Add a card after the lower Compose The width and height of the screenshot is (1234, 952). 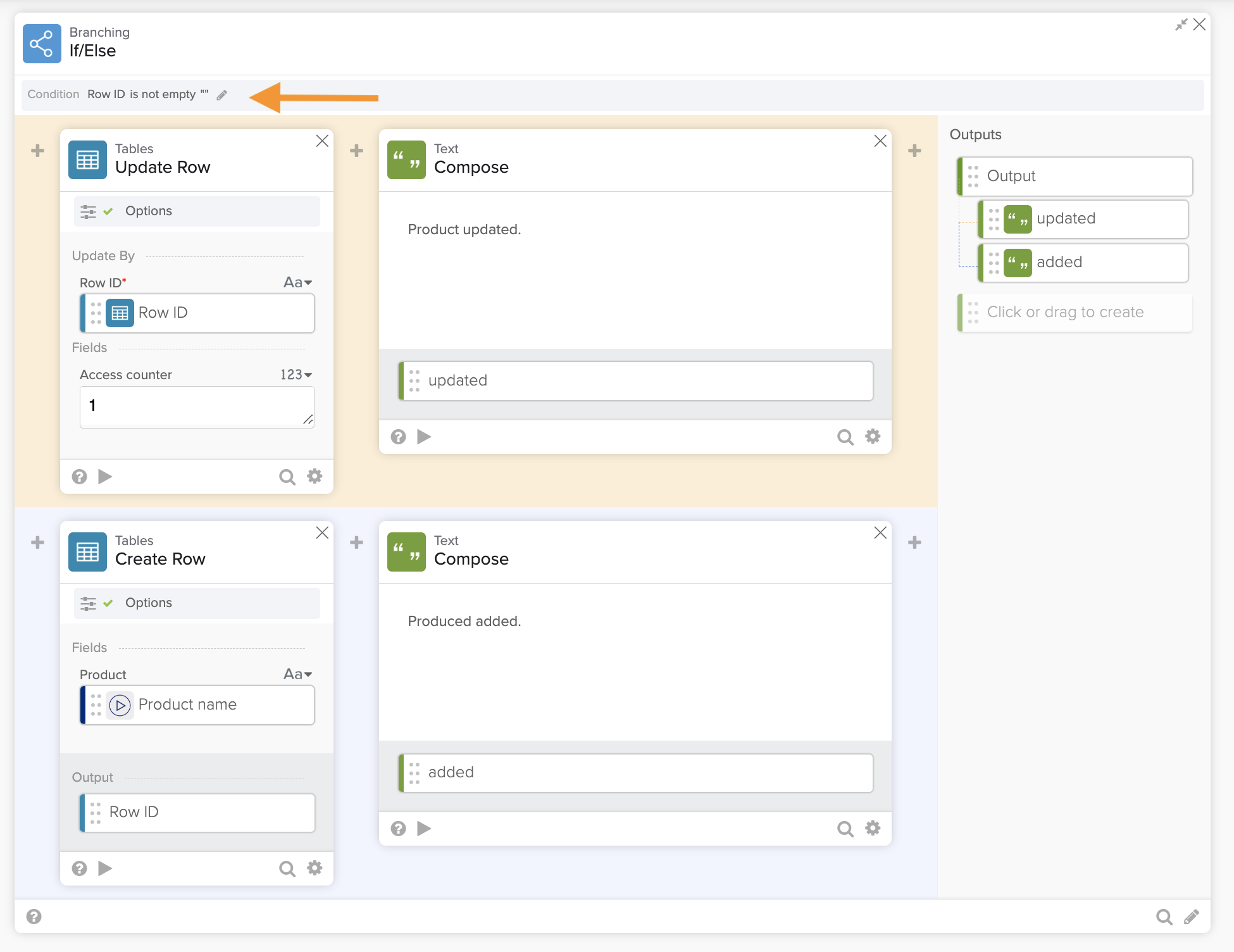[x=914, y=542]
